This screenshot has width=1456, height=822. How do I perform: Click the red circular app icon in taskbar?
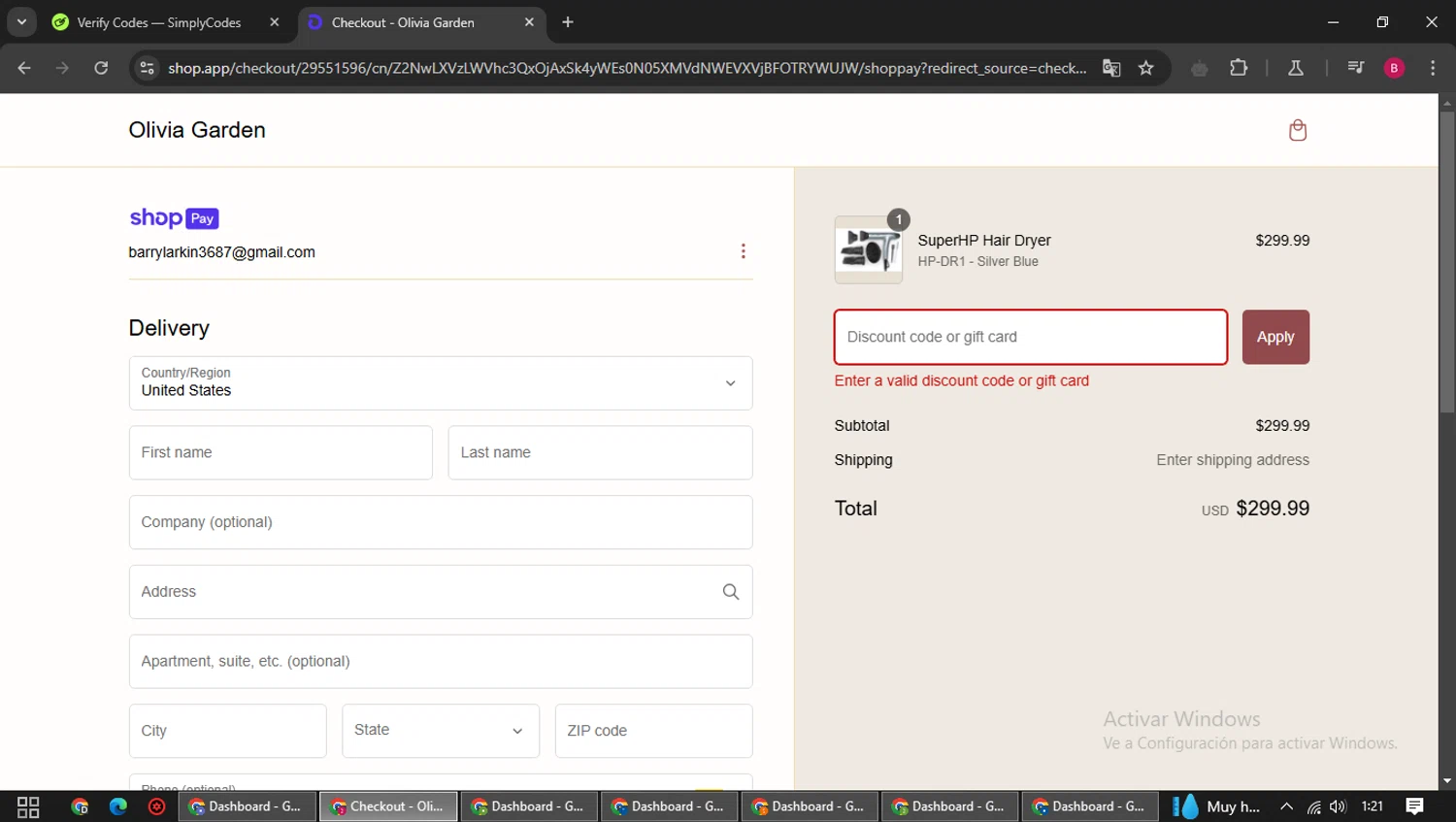point(156,806)
